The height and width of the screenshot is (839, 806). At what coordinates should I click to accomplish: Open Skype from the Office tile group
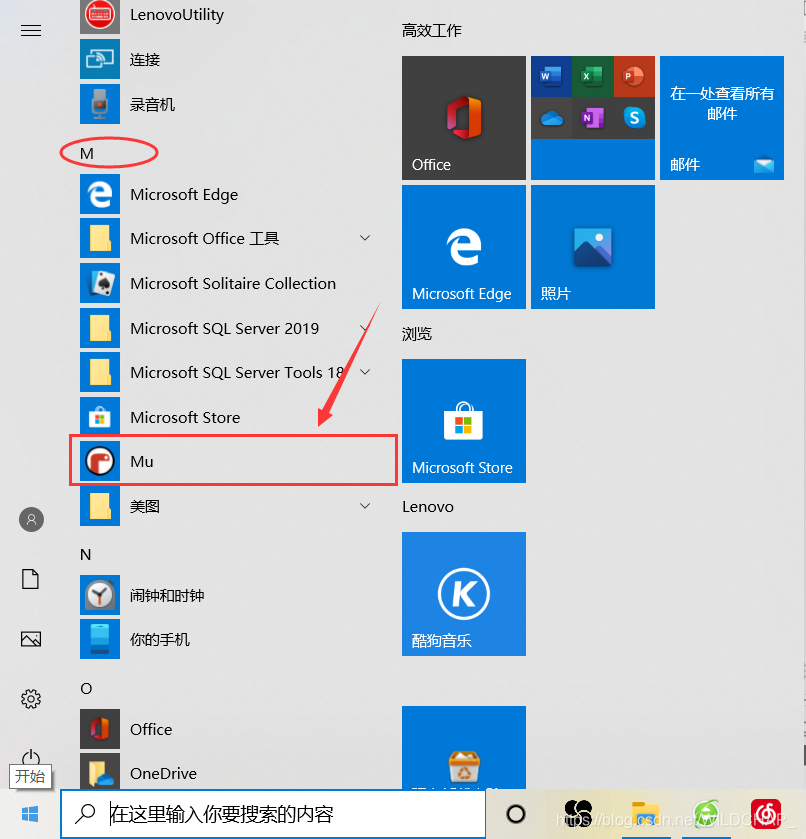pos(634,118)
